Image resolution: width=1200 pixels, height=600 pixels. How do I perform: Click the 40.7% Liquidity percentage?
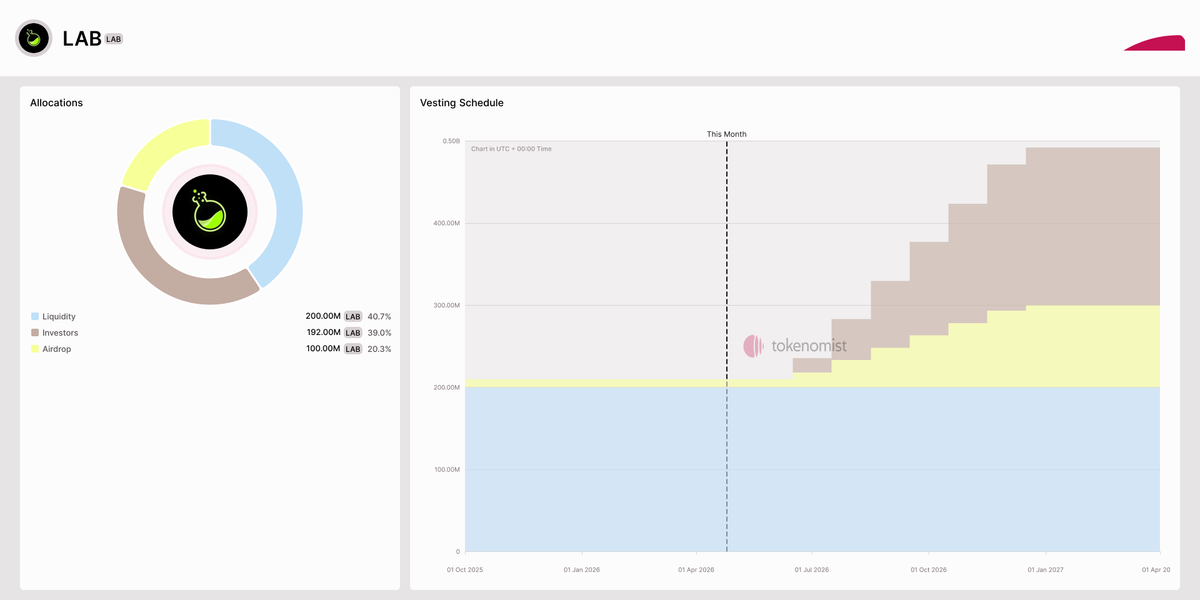point(381,316)
